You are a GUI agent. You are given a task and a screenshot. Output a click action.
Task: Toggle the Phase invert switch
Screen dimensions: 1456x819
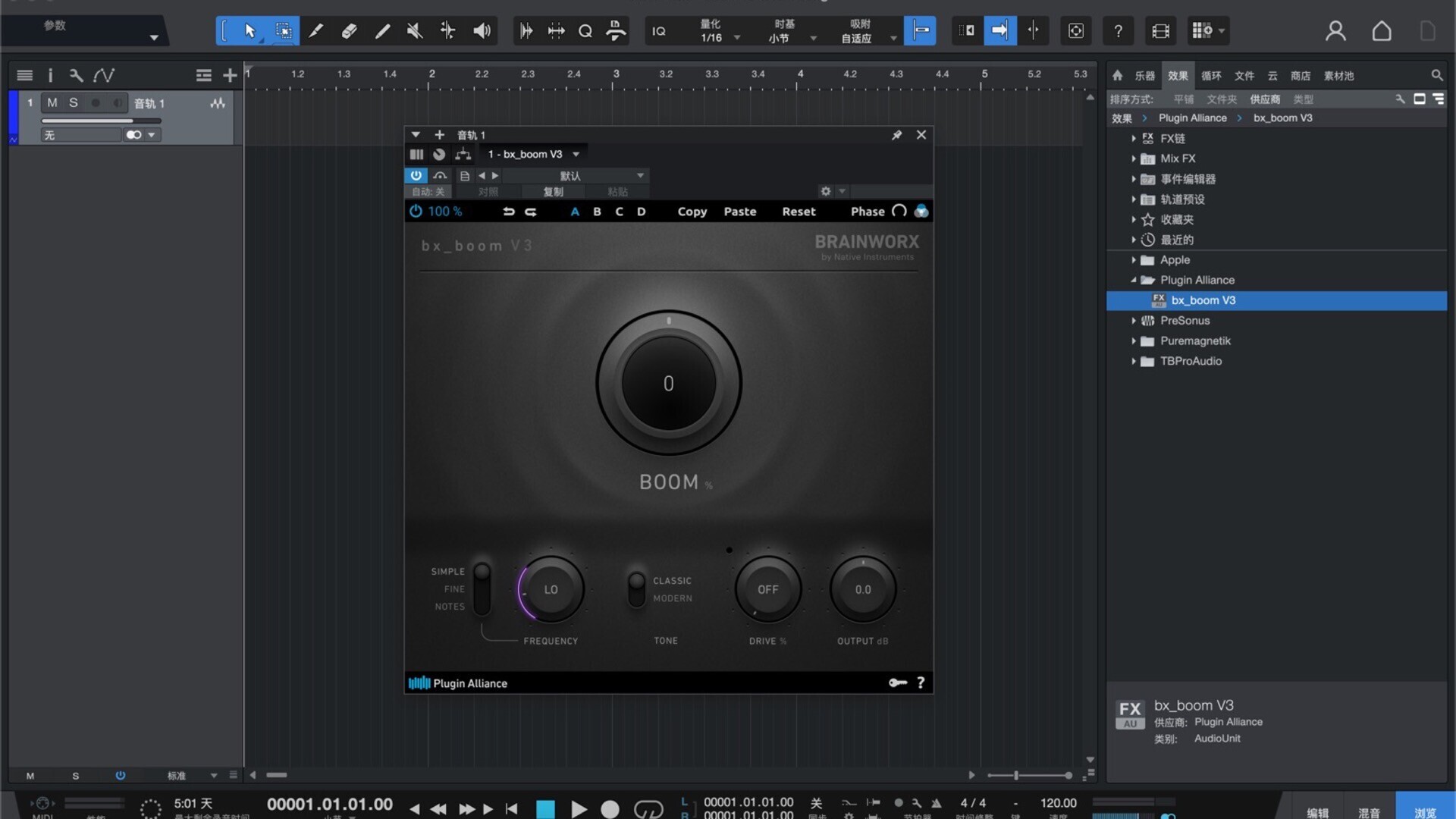(899, 212)
